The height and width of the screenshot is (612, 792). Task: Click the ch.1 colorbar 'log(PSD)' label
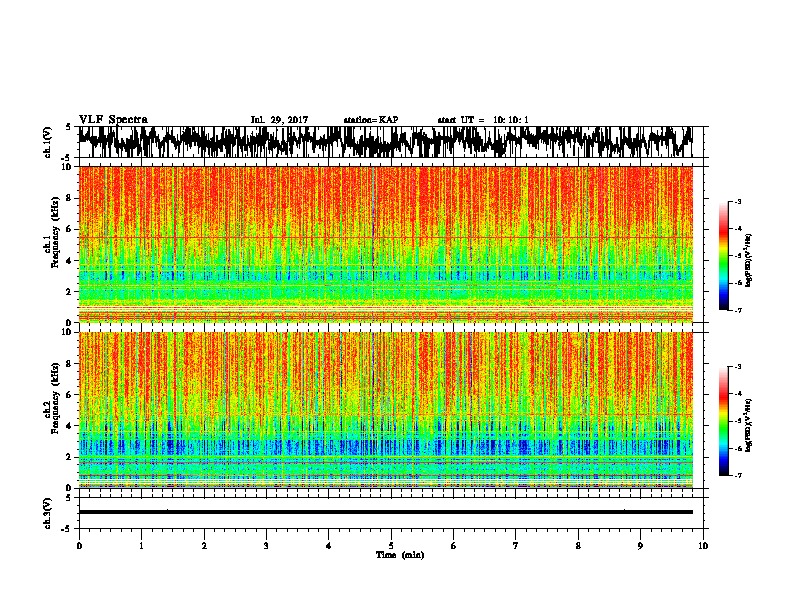749,261
